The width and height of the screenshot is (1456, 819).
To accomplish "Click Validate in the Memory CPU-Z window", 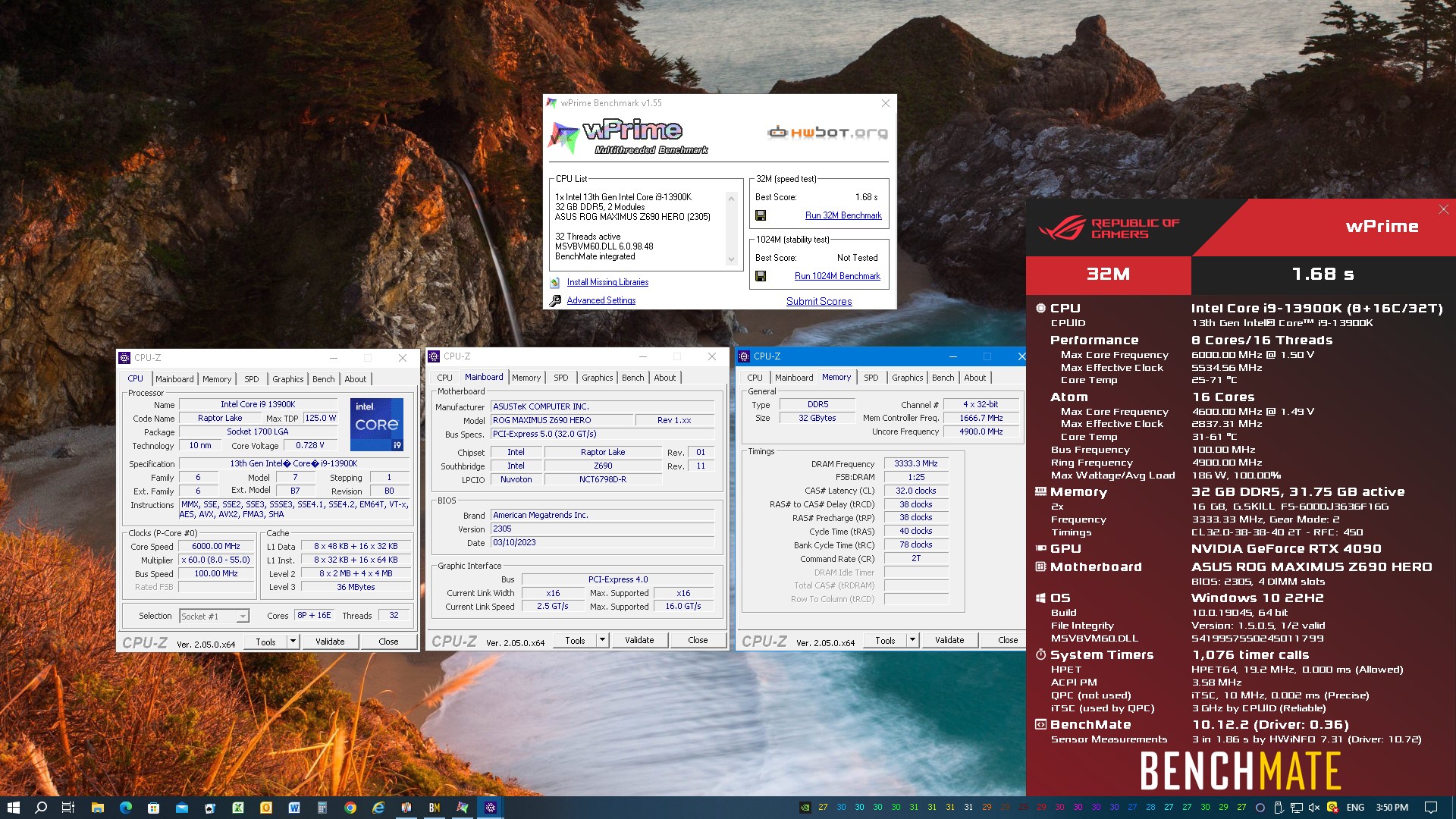I will click(949, 641).
